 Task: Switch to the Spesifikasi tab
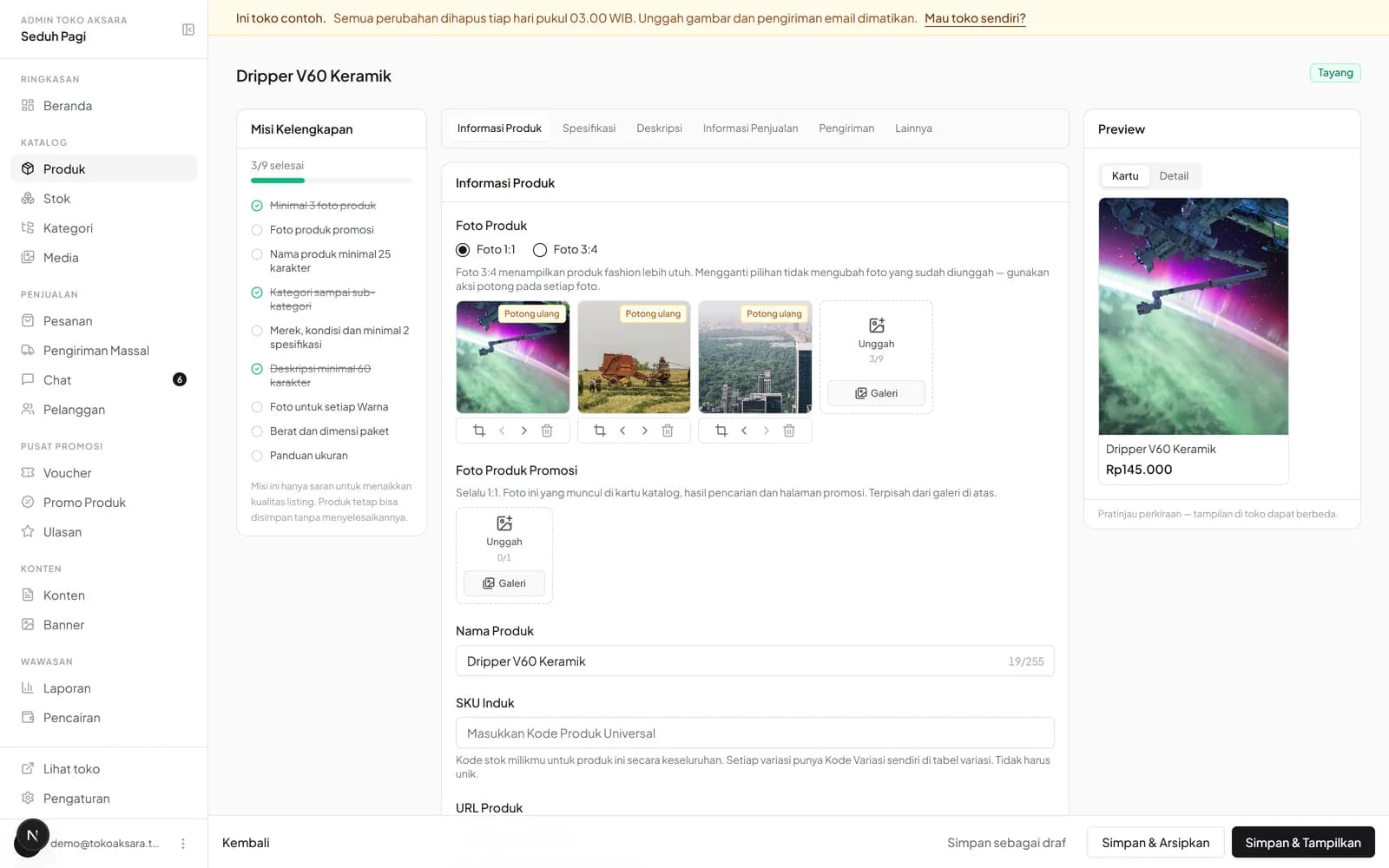click(589, 128)
